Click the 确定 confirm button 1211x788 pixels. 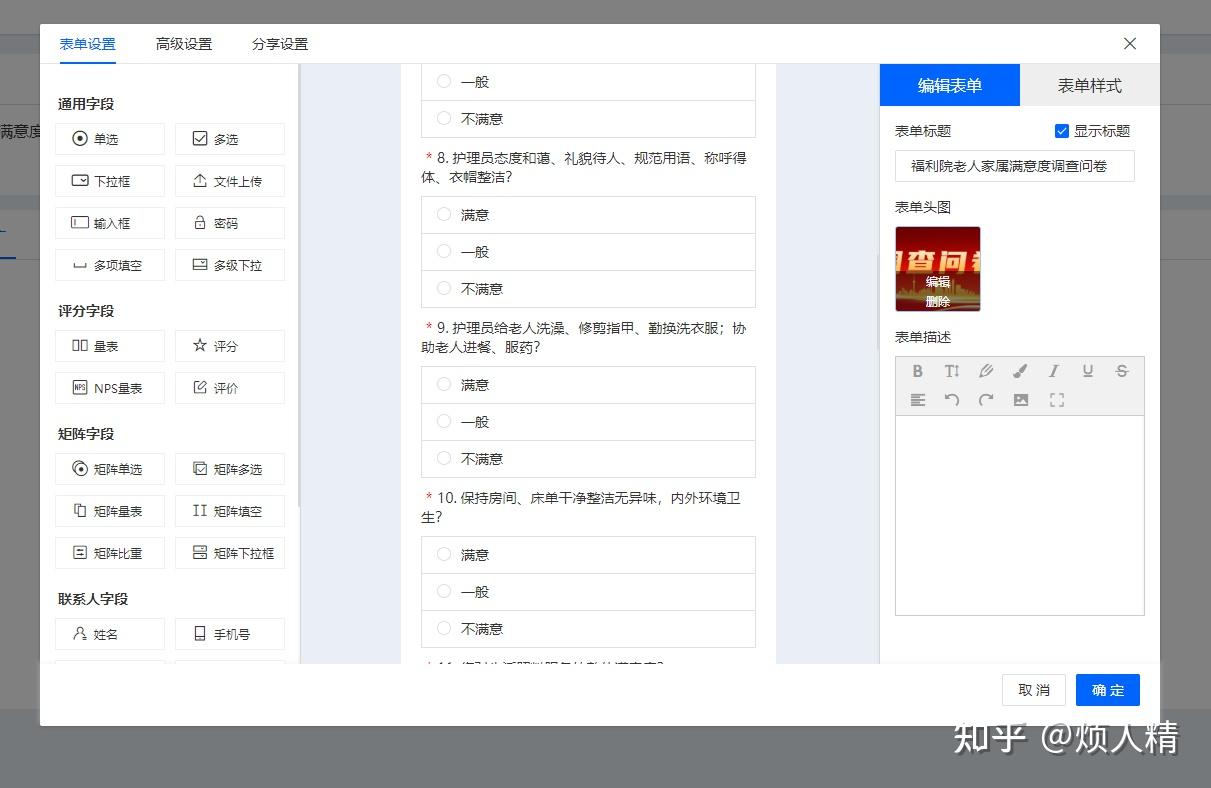[x=1108, y=690]
